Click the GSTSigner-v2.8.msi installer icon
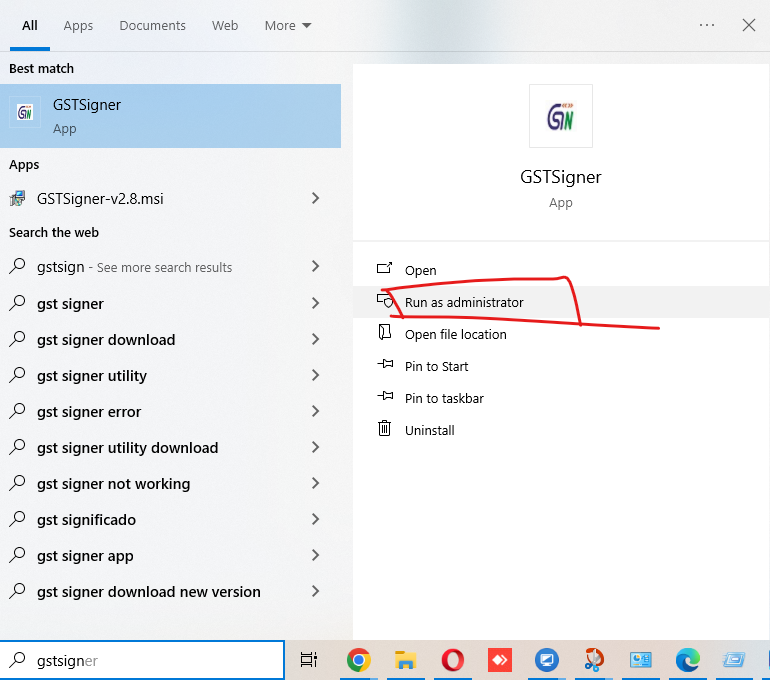770x680 pixels. point(18,198)
